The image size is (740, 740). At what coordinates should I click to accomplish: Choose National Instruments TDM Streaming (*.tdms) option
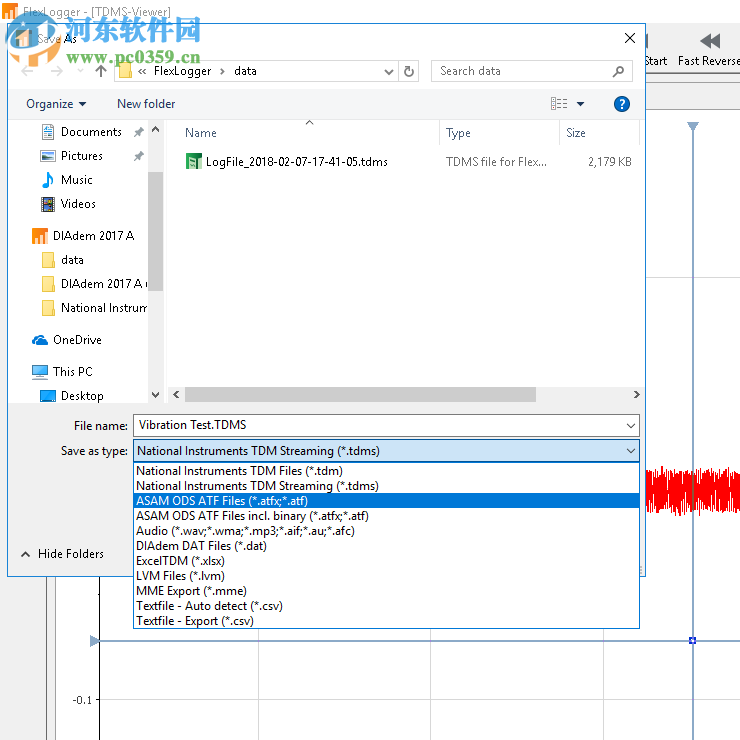point(386,486)
